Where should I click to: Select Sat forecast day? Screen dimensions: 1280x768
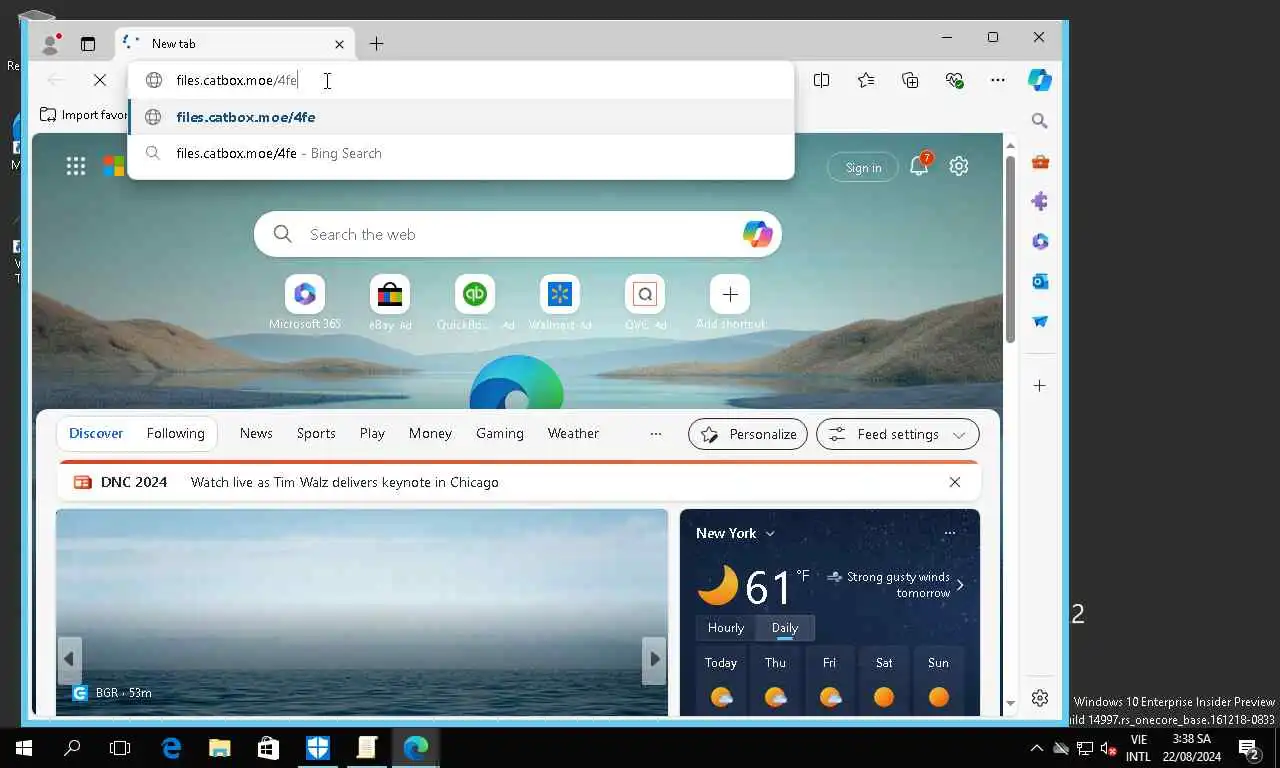[884, 680]
